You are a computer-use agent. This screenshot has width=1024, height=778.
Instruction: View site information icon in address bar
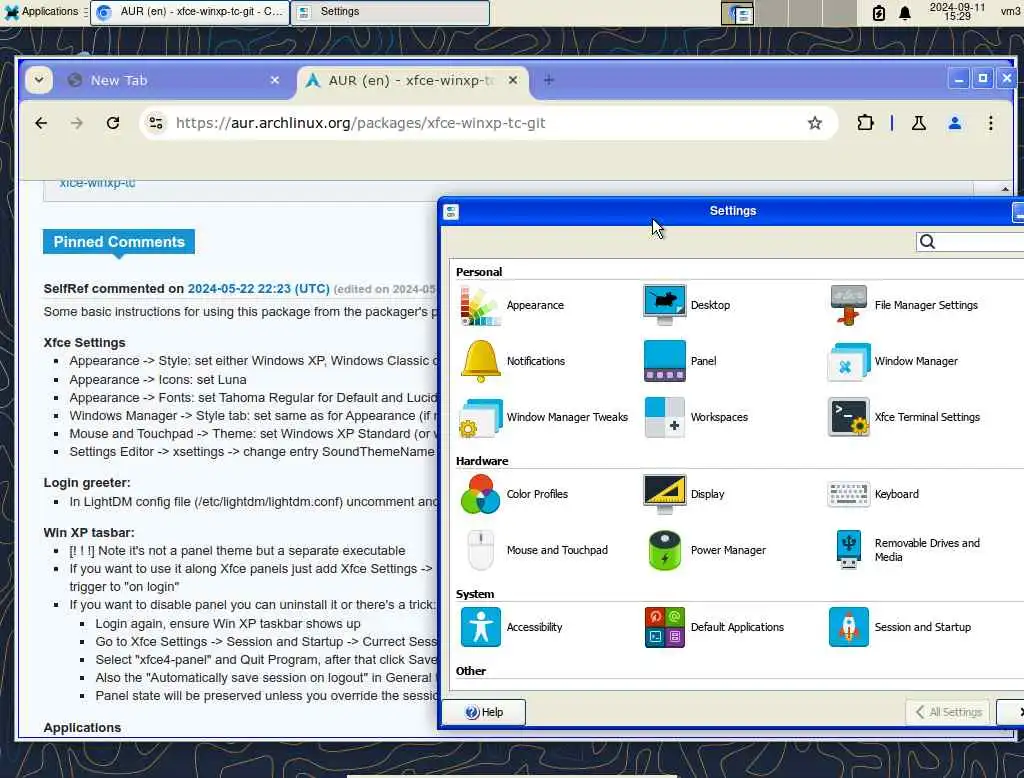pos(156,123)
